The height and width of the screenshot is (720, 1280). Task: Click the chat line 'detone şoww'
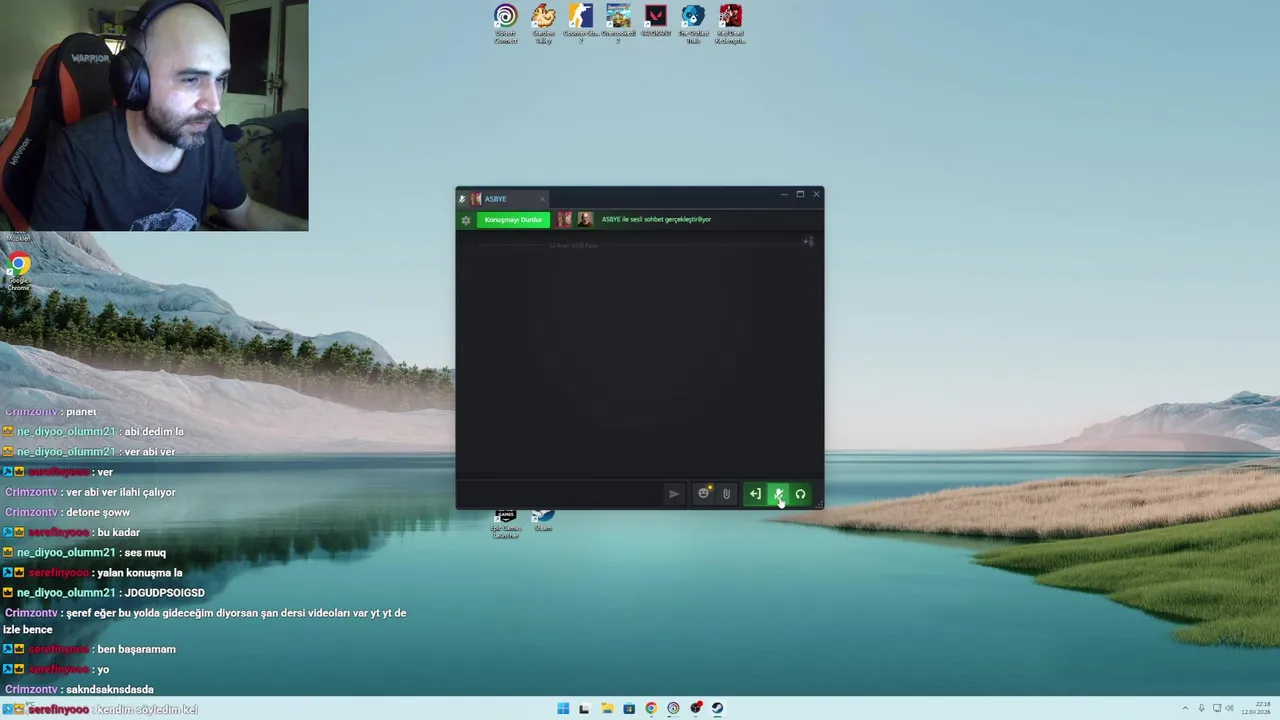98,512
